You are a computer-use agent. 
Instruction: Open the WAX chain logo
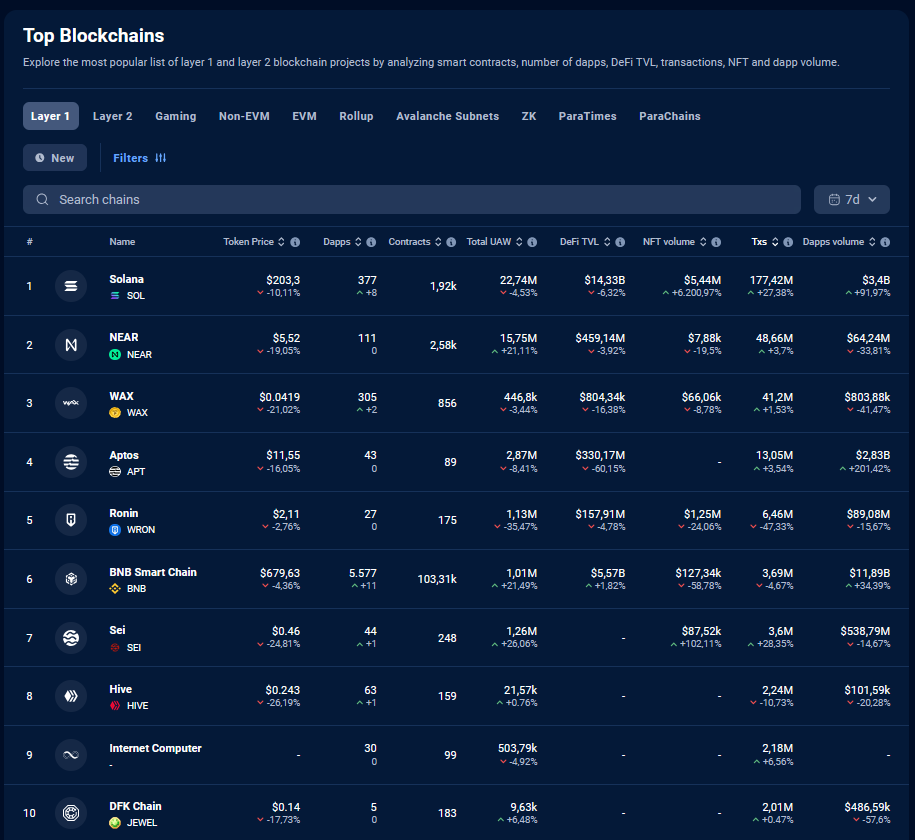[71, 403]
